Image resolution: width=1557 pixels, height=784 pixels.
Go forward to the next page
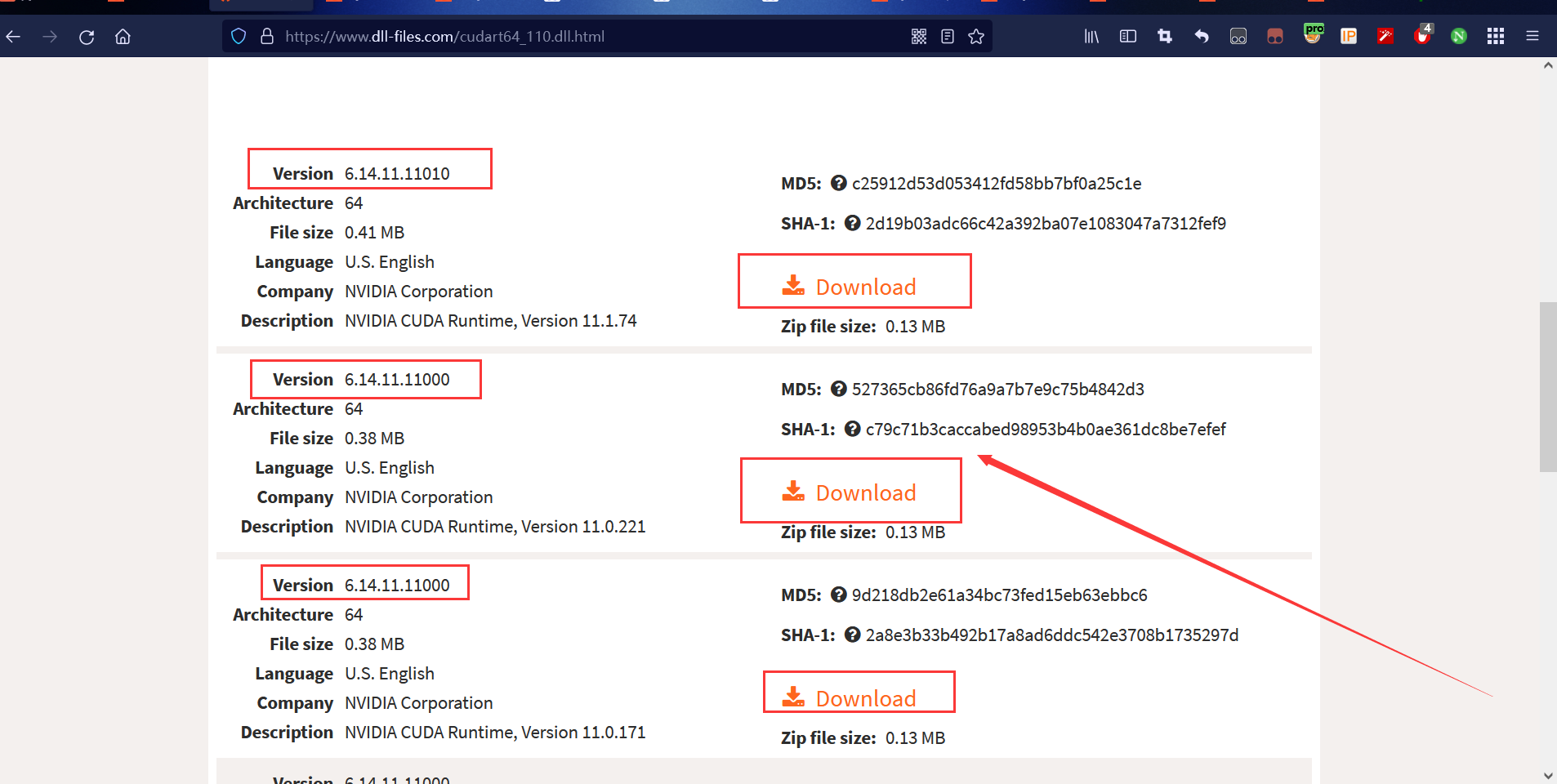pyautogui.click(x=50, y=37)
